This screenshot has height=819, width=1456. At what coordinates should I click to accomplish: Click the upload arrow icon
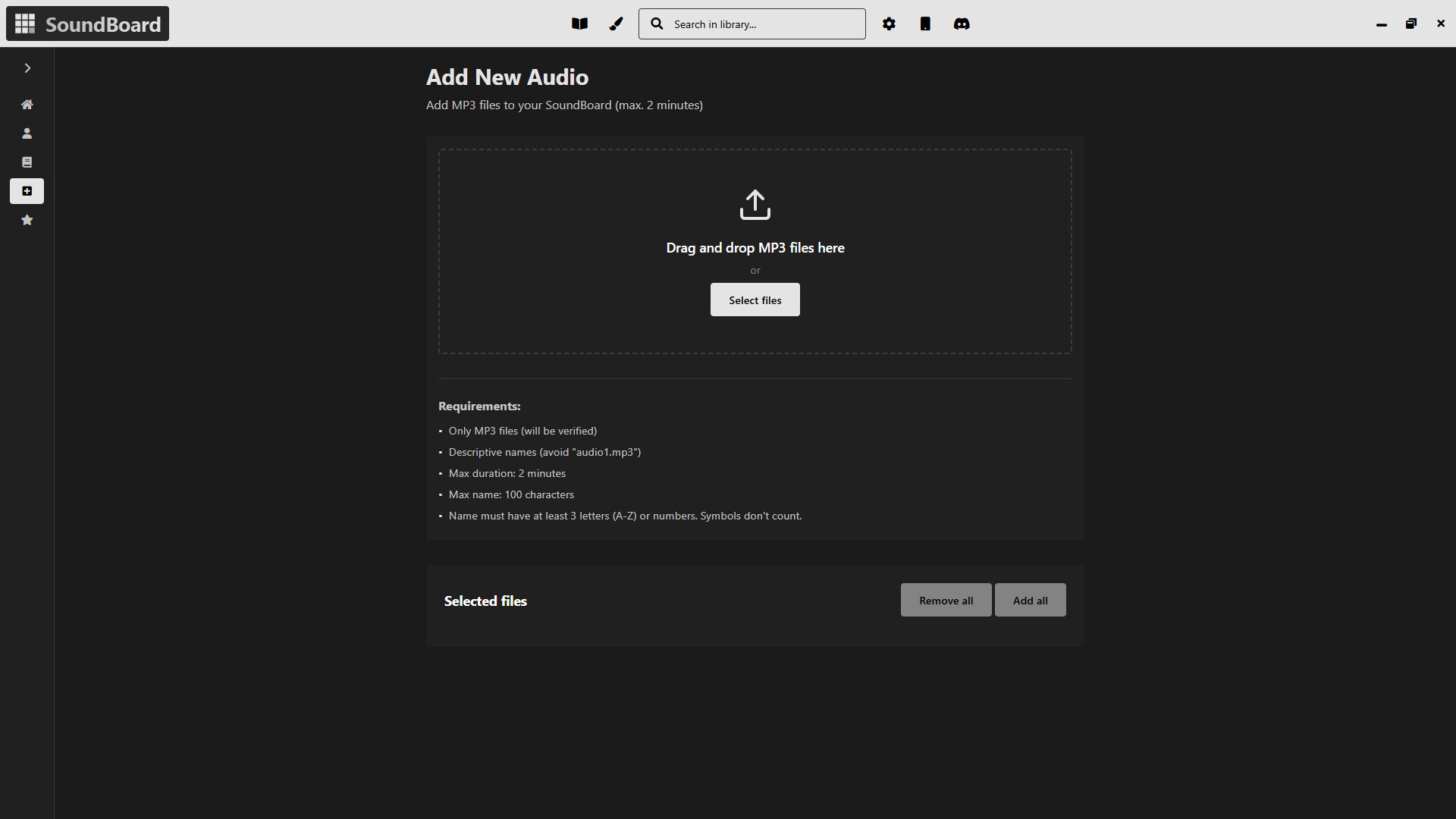755,204
